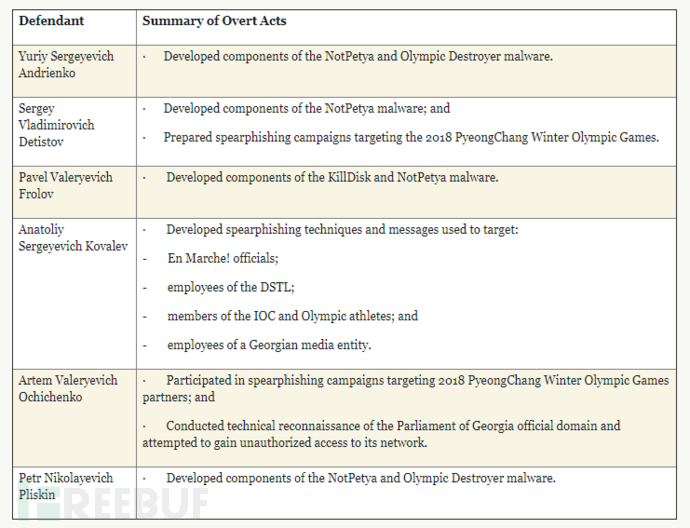Select defendant Artem Valeryevich Ochichenko
The image size is (690, 528).
point(68,389)
